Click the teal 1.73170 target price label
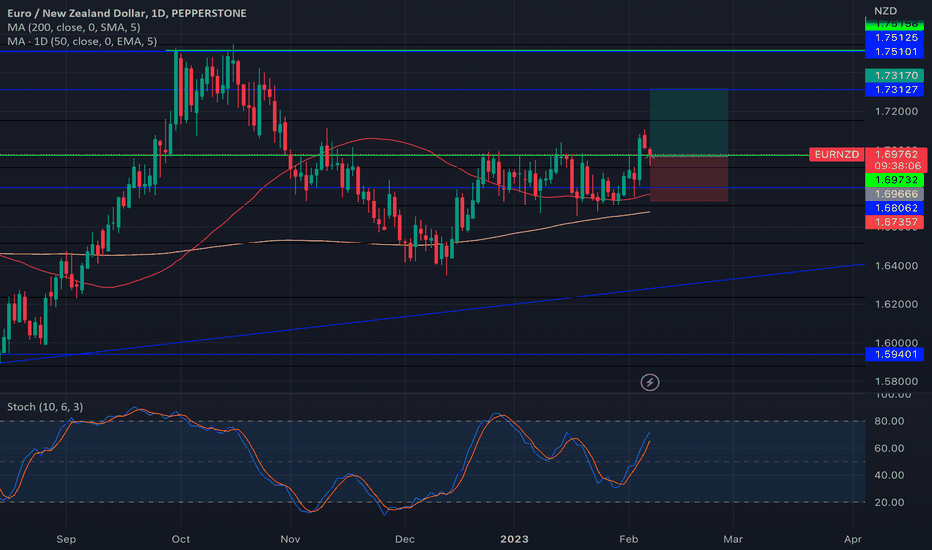Viewport: 932px width, 550px height. 895,76
